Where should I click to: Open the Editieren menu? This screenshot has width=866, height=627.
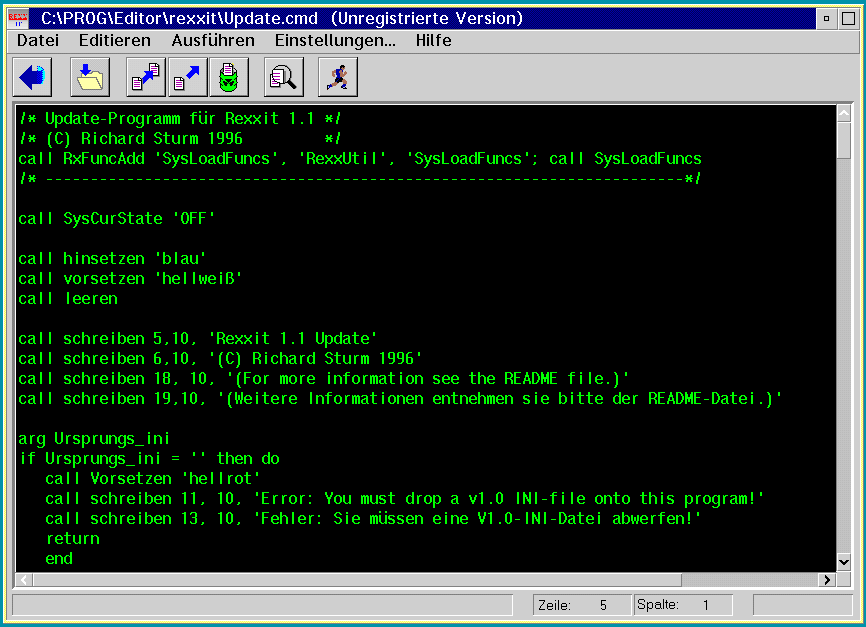pyautogui.click(x=115, y=41)
